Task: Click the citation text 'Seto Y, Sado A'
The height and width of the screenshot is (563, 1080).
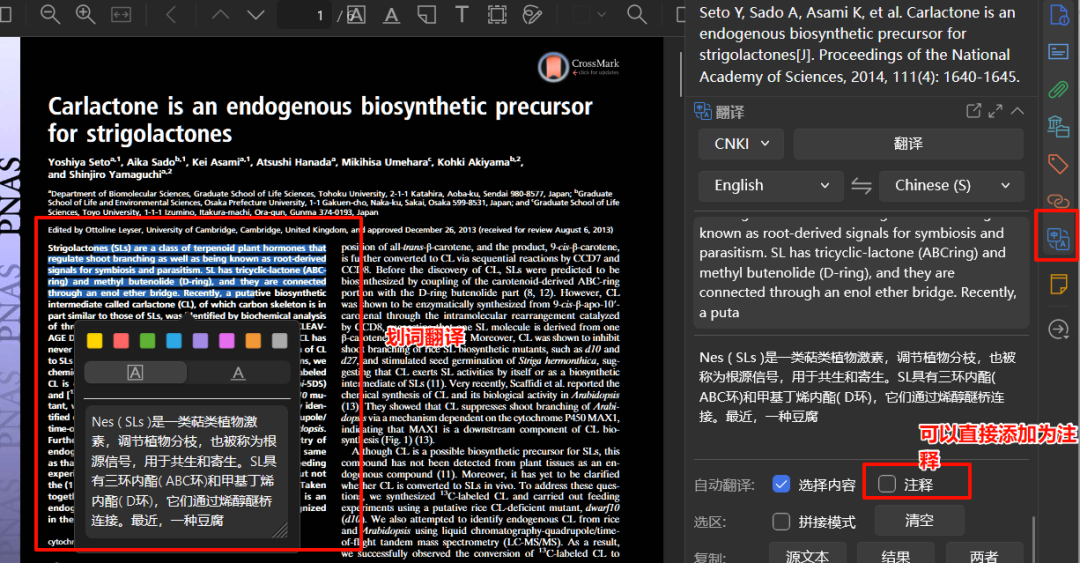Action: (858, 44)
